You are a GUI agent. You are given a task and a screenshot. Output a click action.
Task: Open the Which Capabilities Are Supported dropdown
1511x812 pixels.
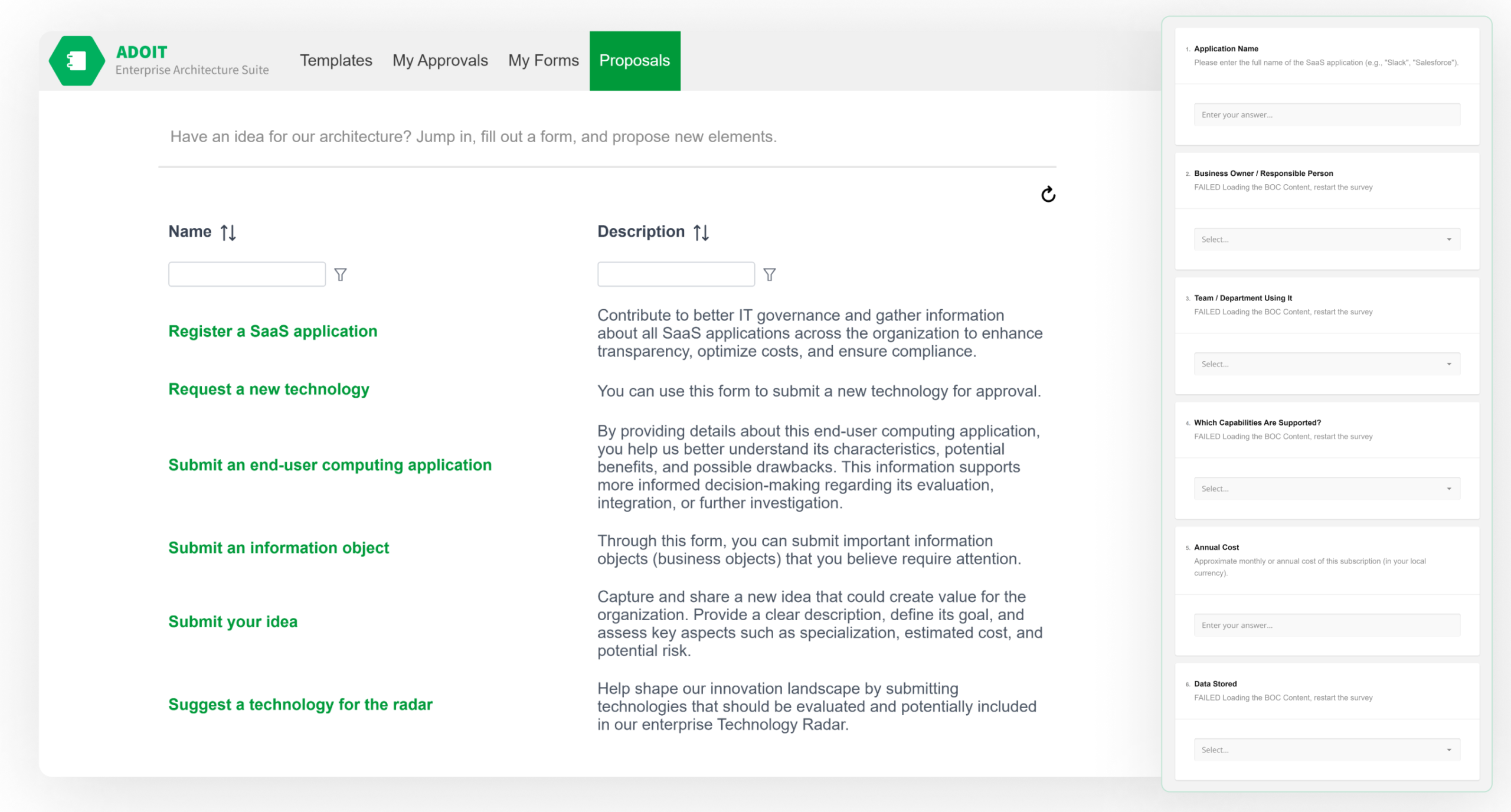click(x=1327, y=488)
